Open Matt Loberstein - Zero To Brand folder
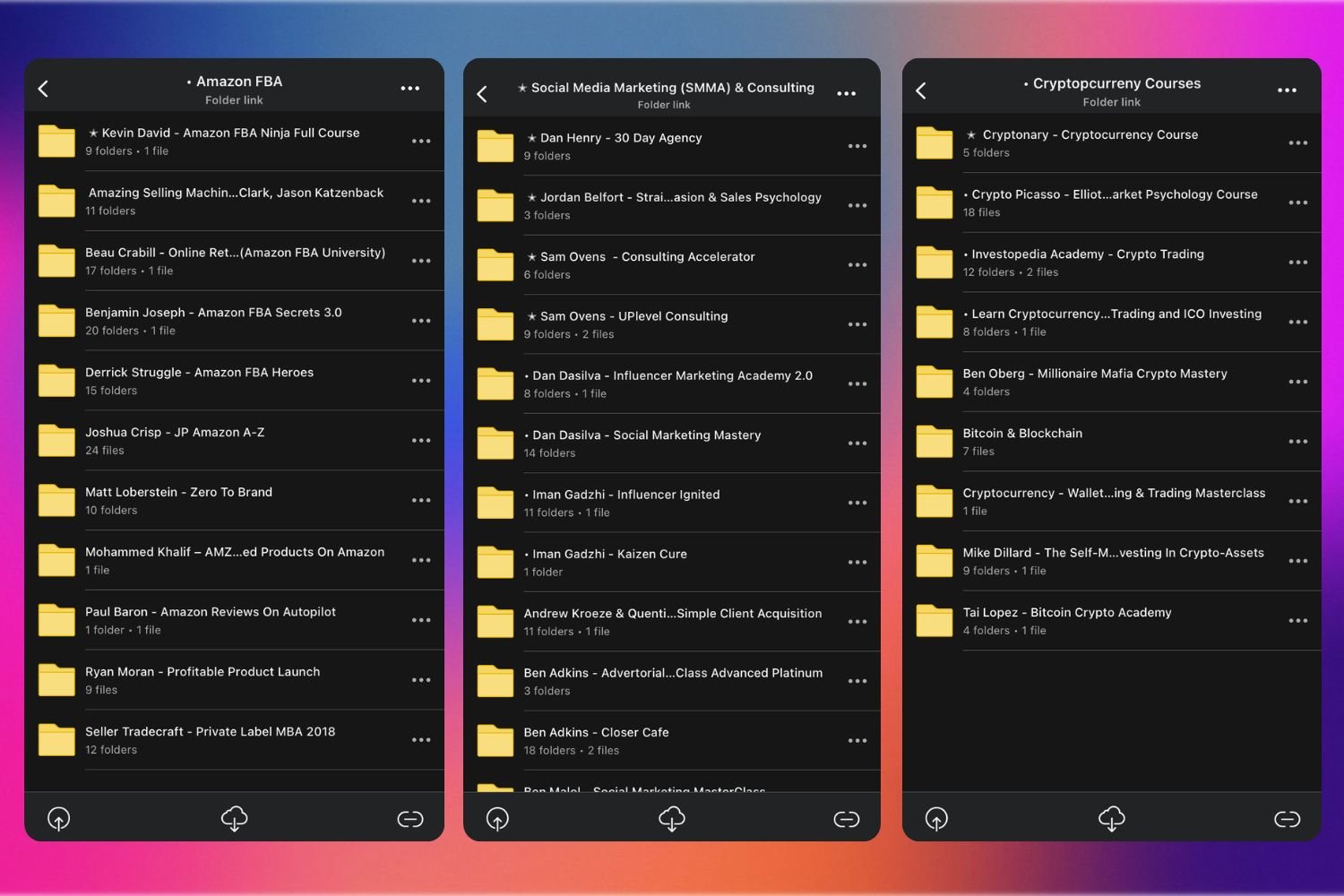1344x896 pixels. pos(235,501)
